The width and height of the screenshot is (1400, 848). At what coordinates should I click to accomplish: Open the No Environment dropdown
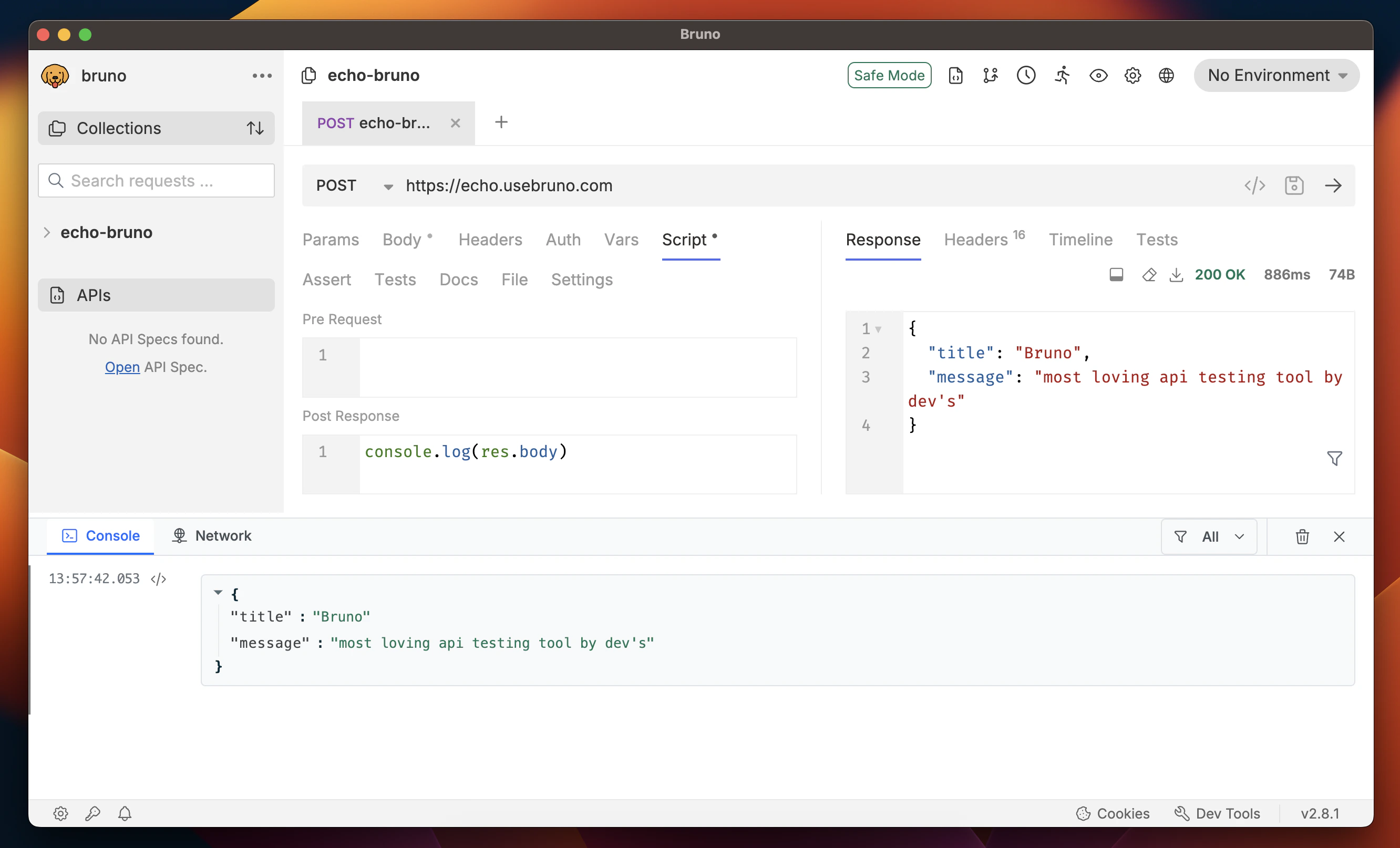[1276, 76]
